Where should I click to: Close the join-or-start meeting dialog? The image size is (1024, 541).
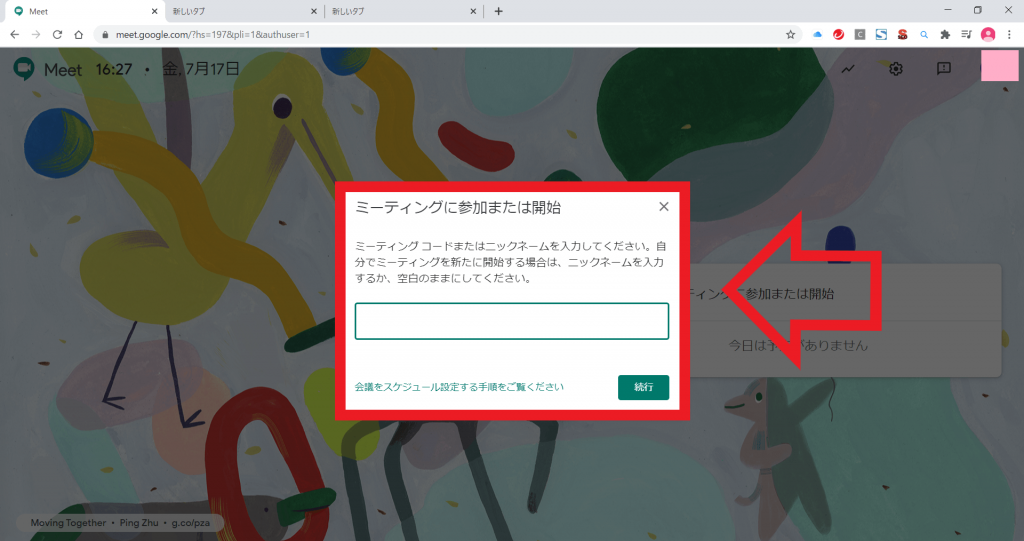[x=664, y=206]
